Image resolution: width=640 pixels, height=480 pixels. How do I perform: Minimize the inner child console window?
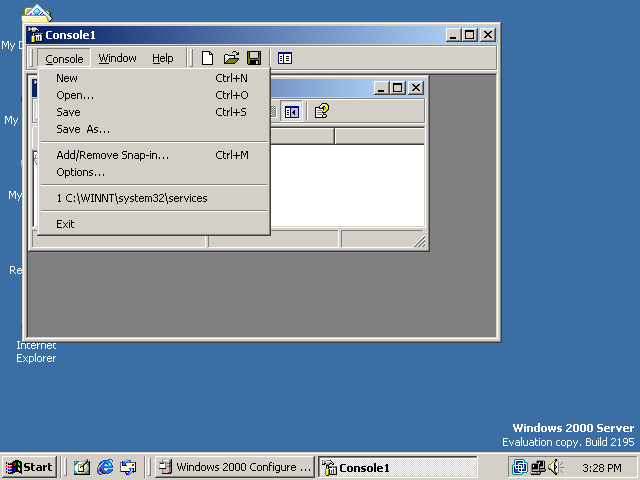(x=381, y=88)
